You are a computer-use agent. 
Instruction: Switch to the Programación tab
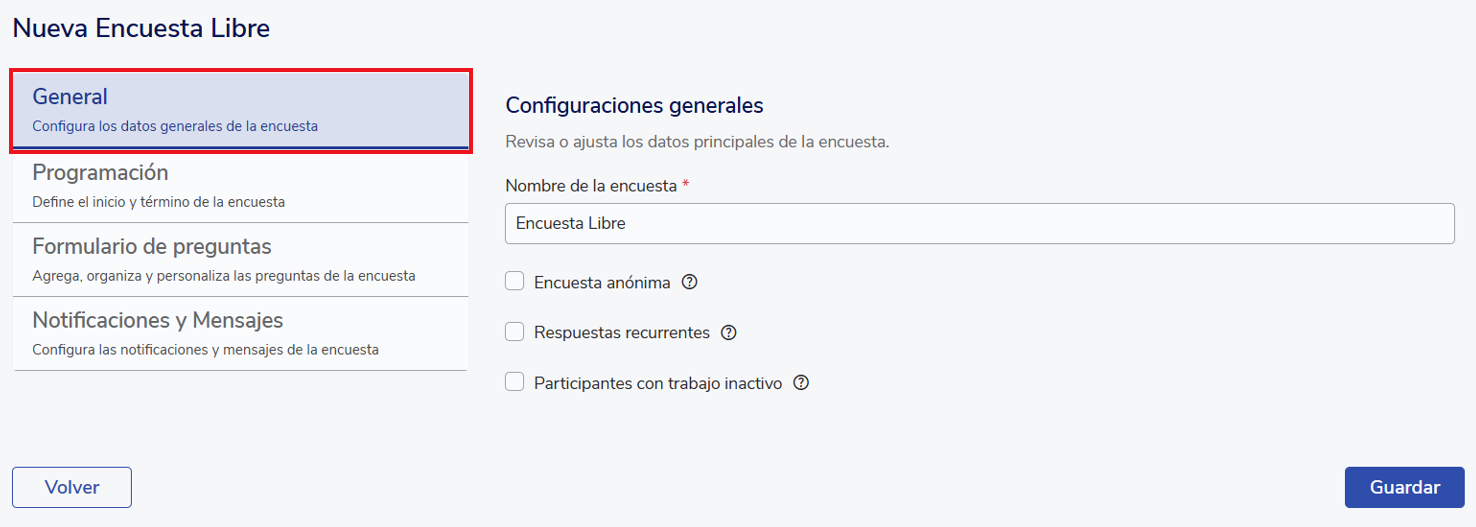point(240,185)
